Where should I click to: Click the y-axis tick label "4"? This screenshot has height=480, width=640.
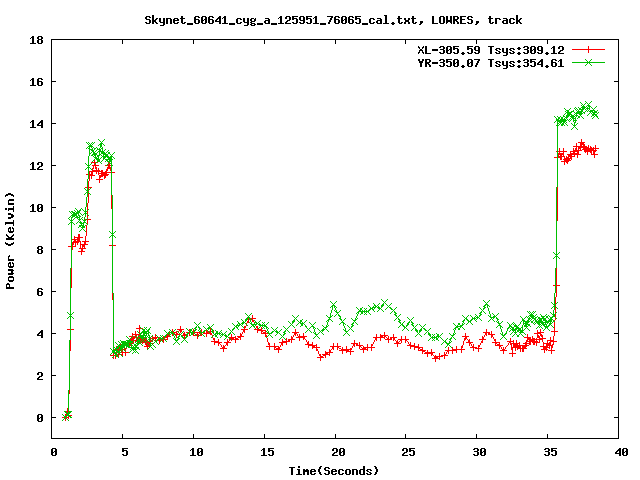pyautogui.click(x=40, y=334)
